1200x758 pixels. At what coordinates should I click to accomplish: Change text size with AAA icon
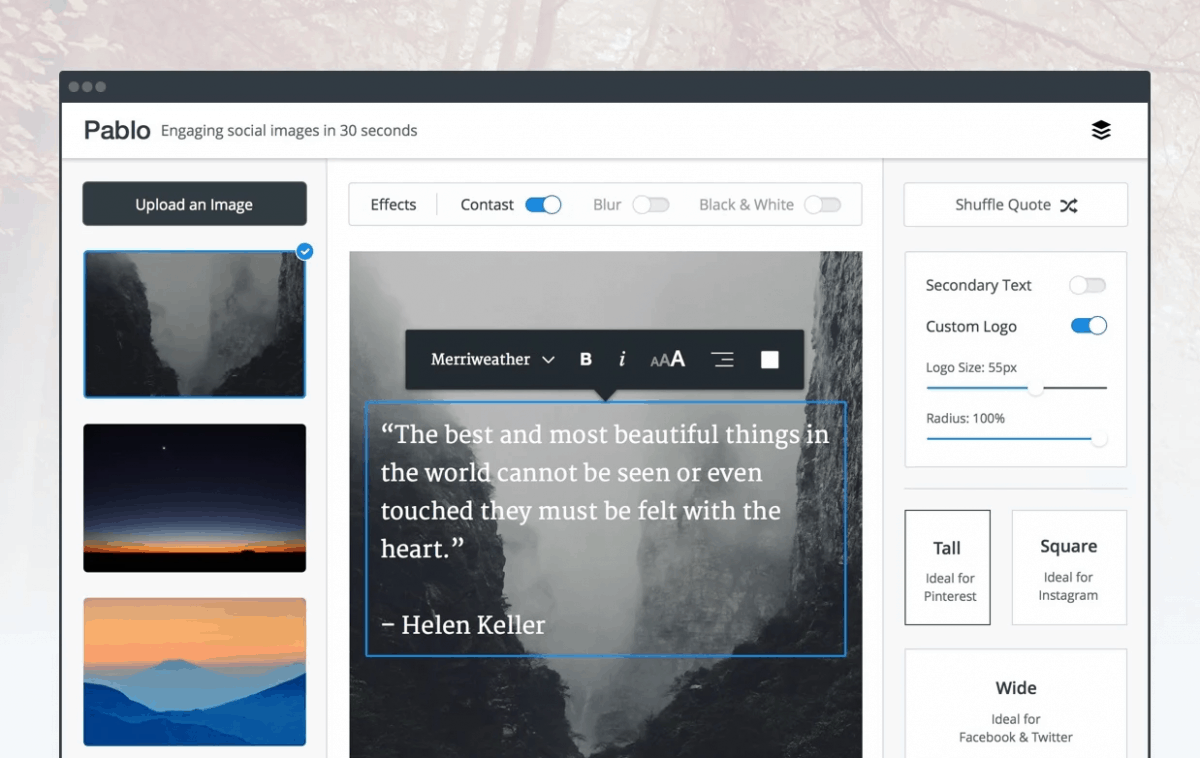tap(668, 359)
